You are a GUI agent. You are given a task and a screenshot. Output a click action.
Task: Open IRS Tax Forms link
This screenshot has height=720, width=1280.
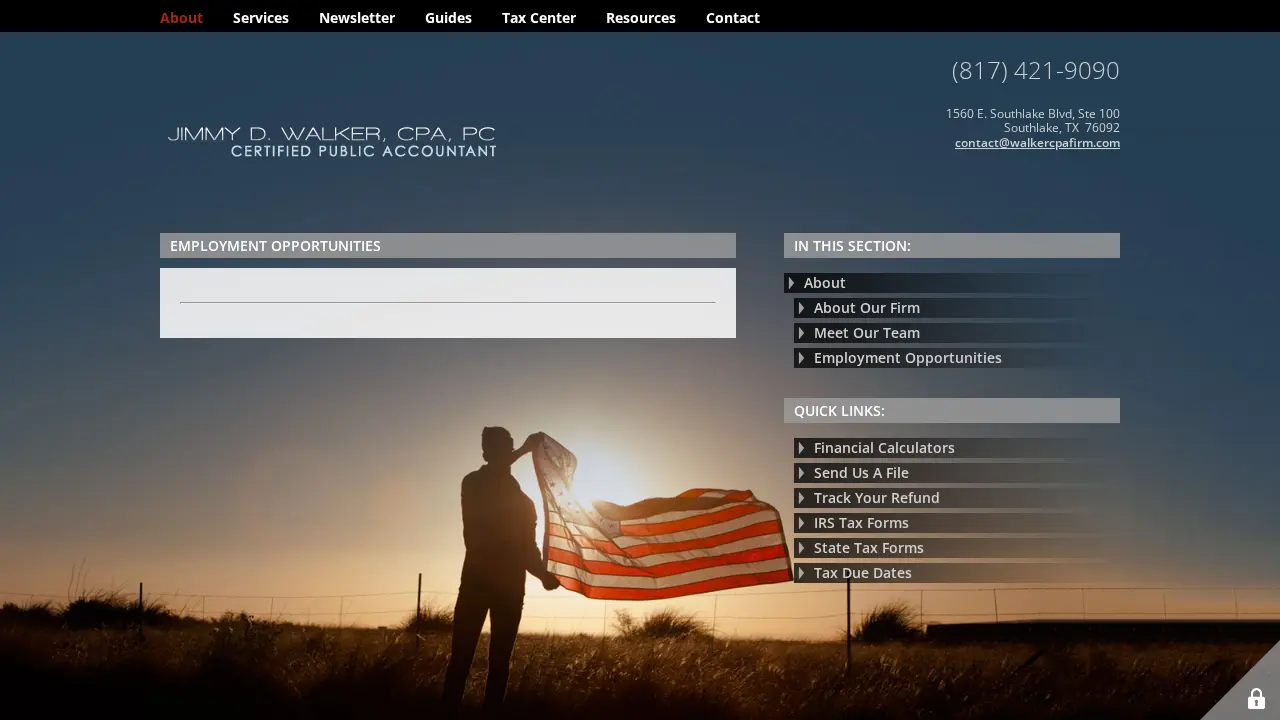pyautogui.click(x=957, y=523)
